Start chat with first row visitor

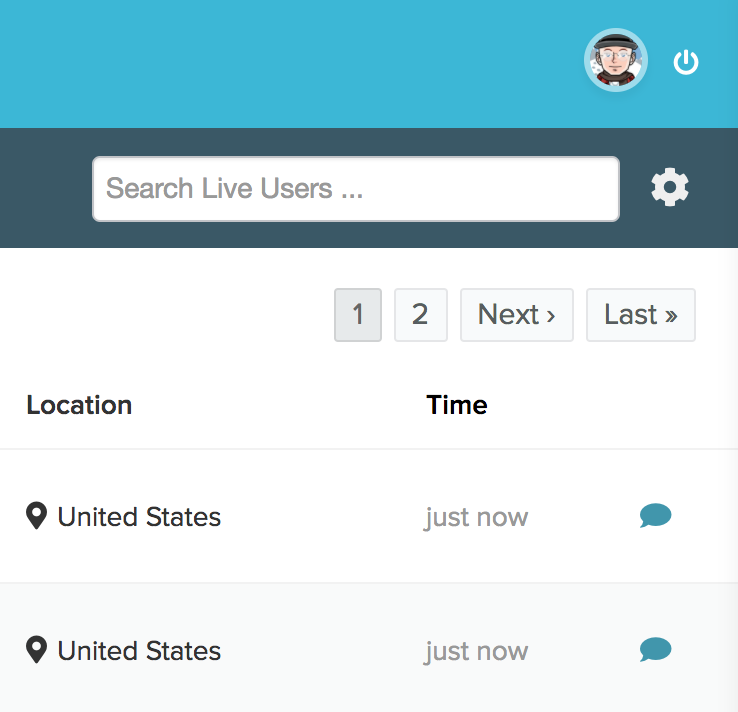click(655, 516)
